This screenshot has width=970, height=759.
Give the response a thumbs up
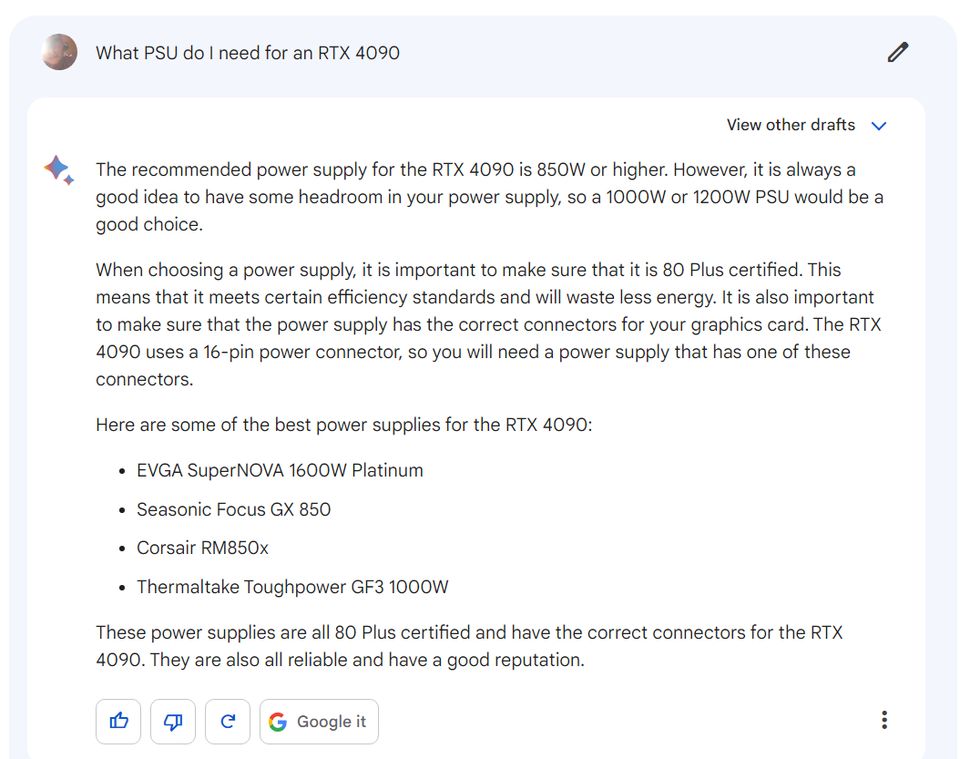[118, 721]
